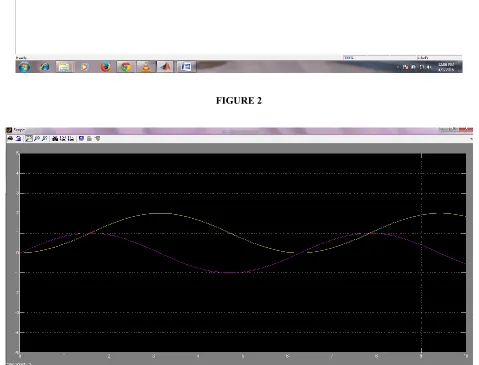
Task: Click the Autoscale binoculars icon
Action: tap(55, 139)
